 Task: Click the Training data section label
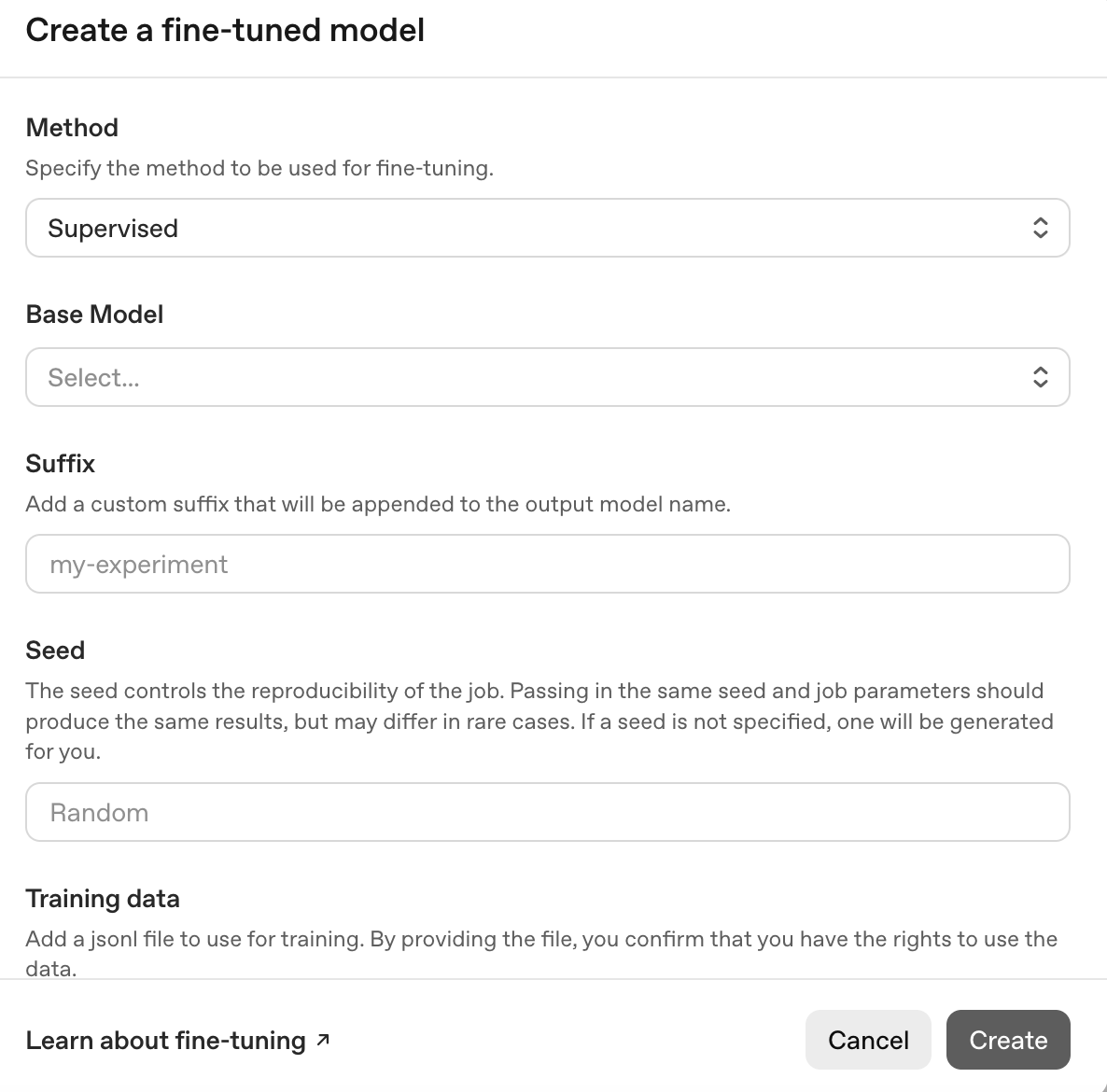pos(103,898)
